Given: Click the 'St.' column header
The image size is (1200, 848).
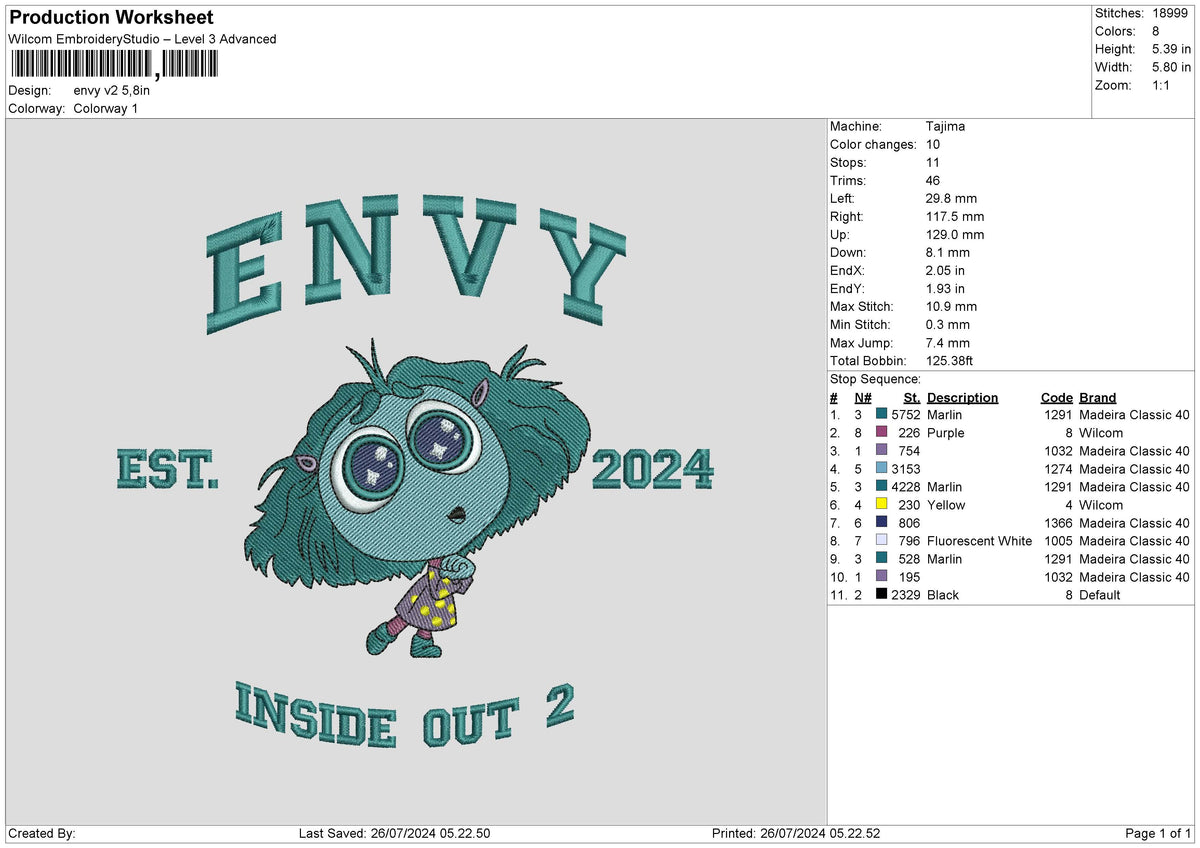Looking at the screenshot, I should coord(910,398).
